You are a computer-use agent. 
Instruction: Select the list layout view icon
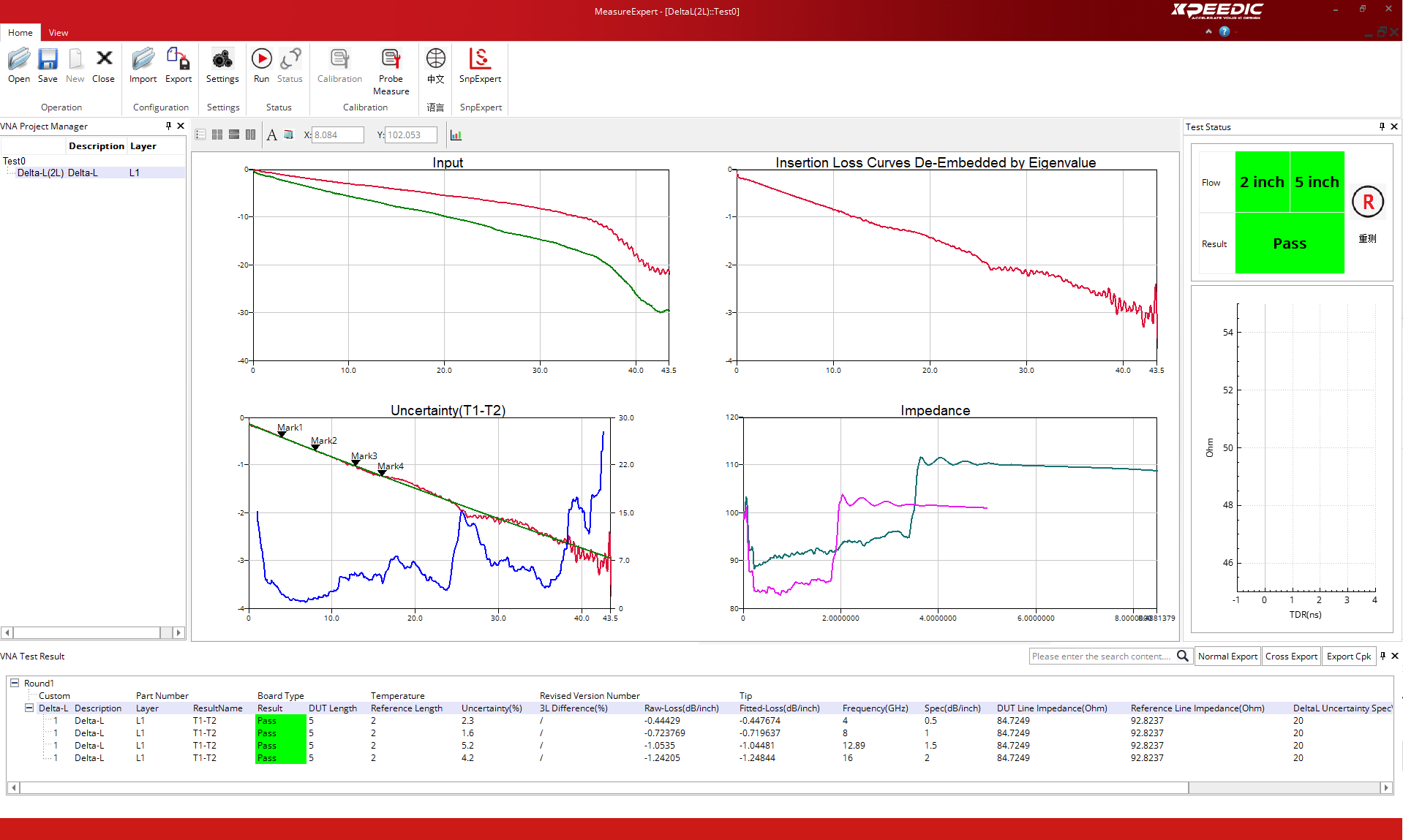[x=200, y=135]
